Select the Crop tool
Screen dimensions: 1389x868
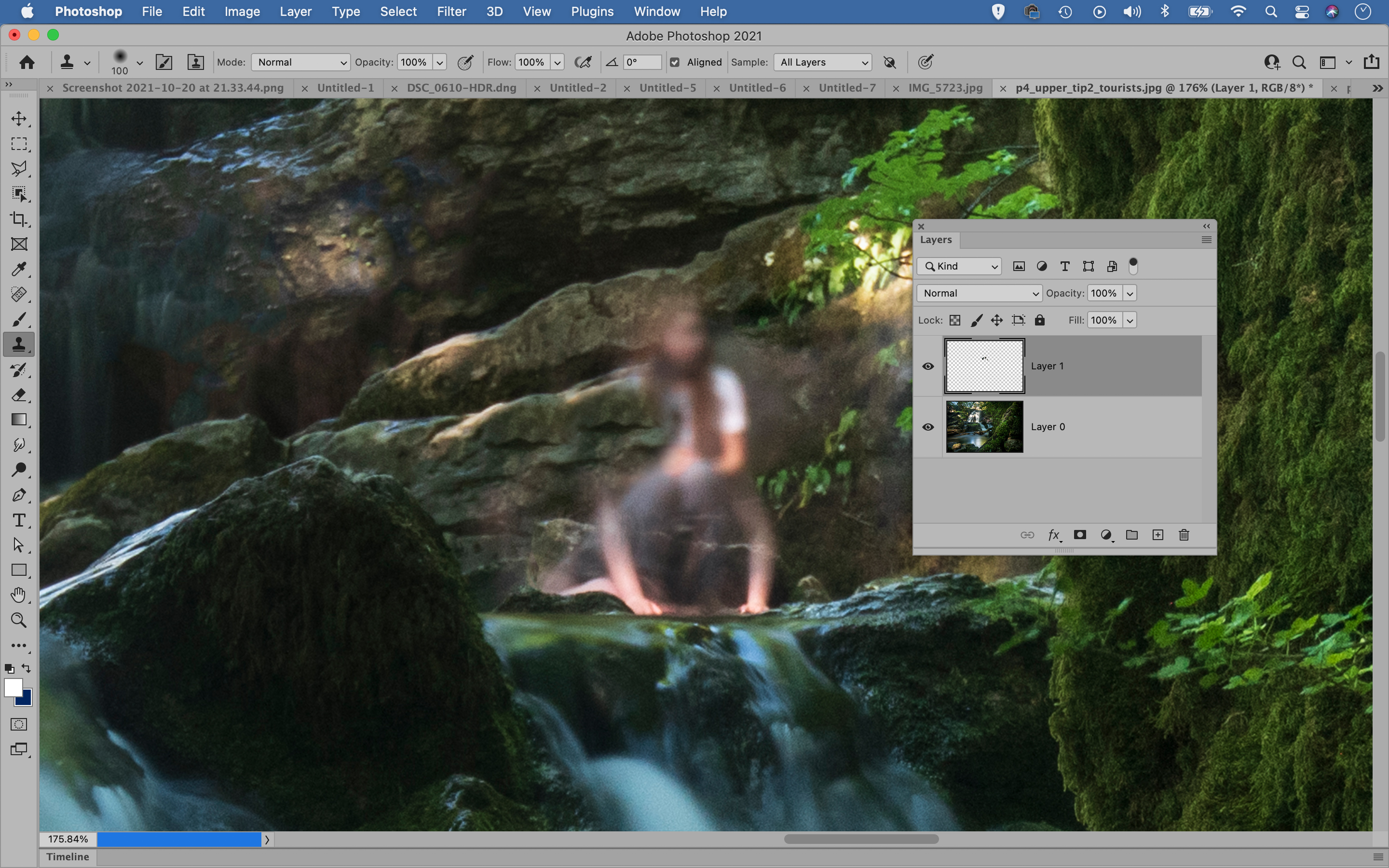19,219
